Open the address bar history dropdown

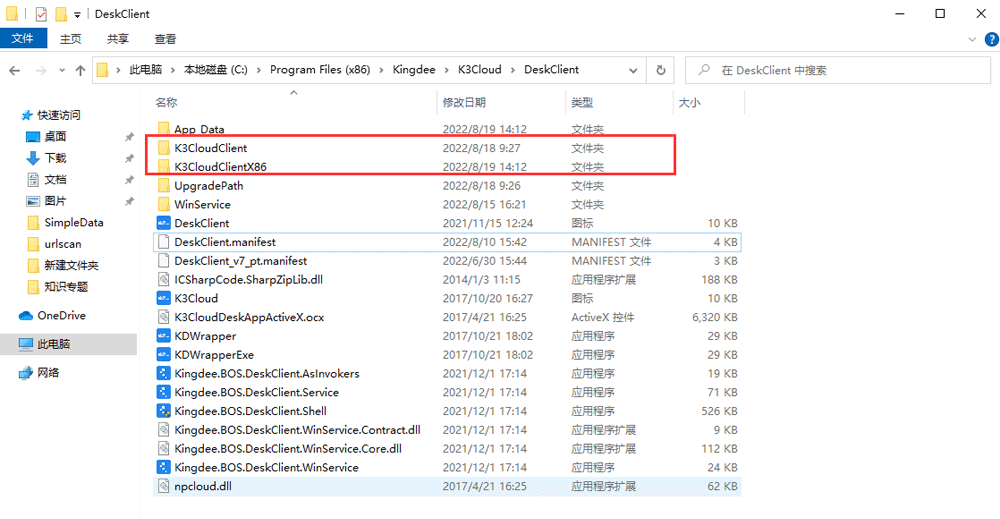pyautogui.click(x=634, y=71)
